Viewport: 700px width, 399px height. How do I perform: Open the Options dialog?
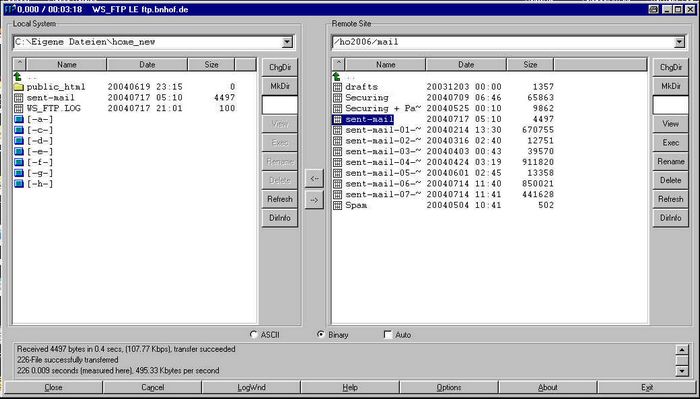pyautogui.click(x=449, y=387)
